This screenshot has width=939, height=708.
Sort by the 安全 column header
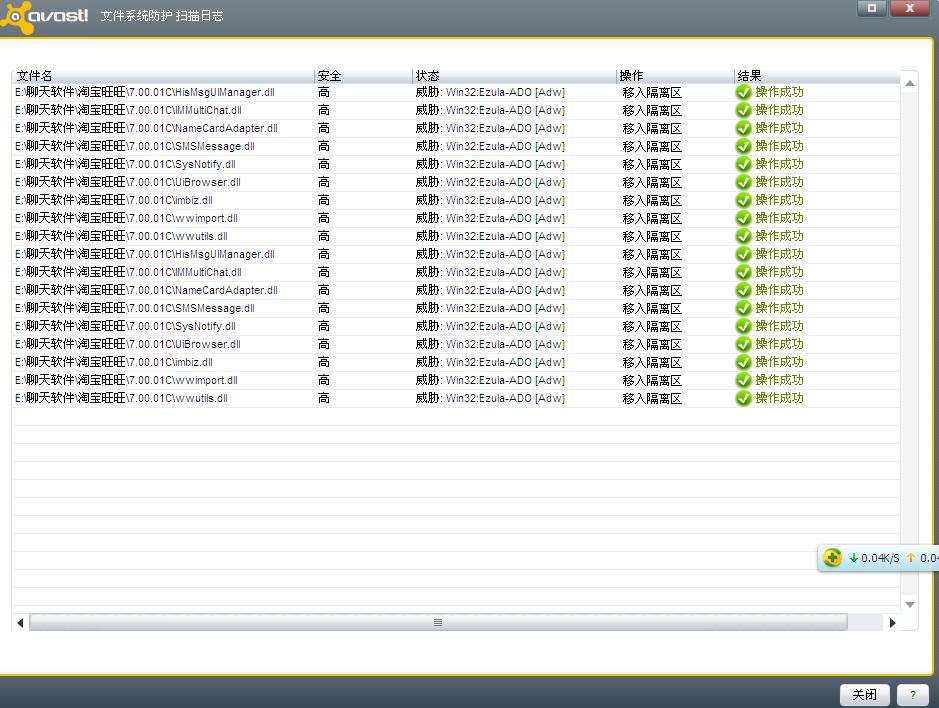coord(364,76)
